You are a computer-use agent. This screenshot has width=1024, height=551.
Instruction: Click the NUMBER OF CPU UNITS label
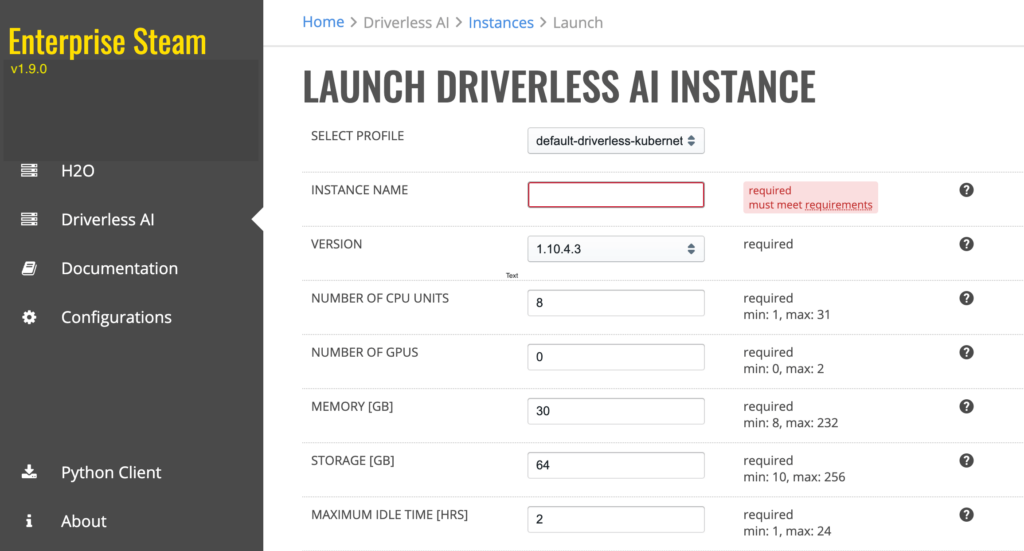click(x=380, y=298)
